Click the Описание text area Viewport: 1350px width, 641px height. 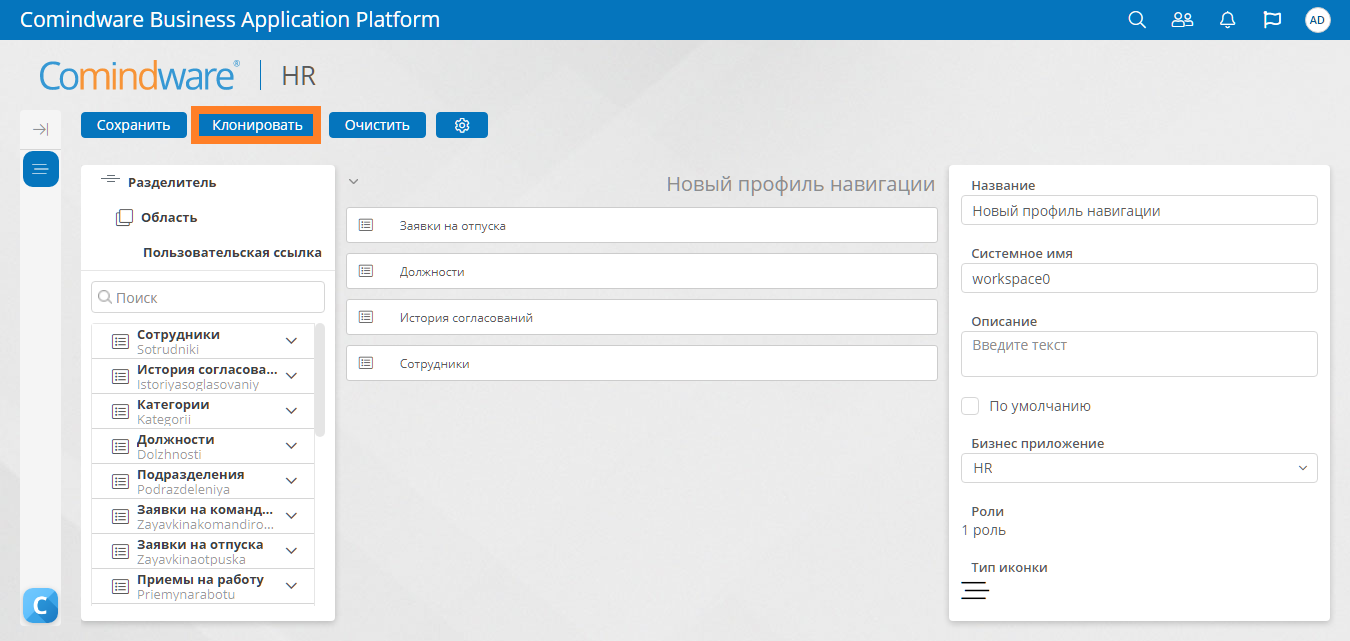(x=1139, y=354)
